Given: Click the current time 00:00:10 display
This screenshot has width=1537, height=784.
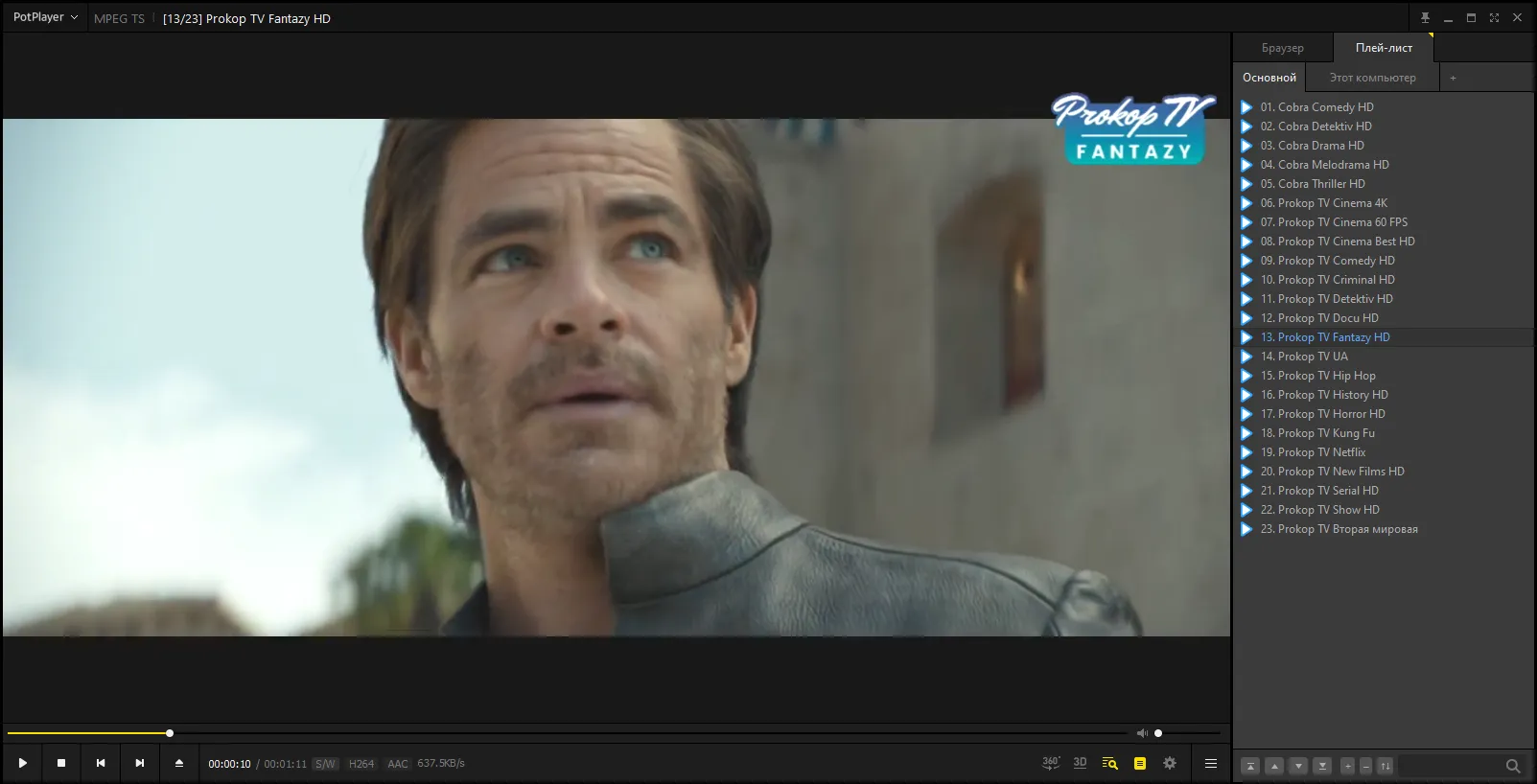Looking at the screenshot, I should [229, 764].
